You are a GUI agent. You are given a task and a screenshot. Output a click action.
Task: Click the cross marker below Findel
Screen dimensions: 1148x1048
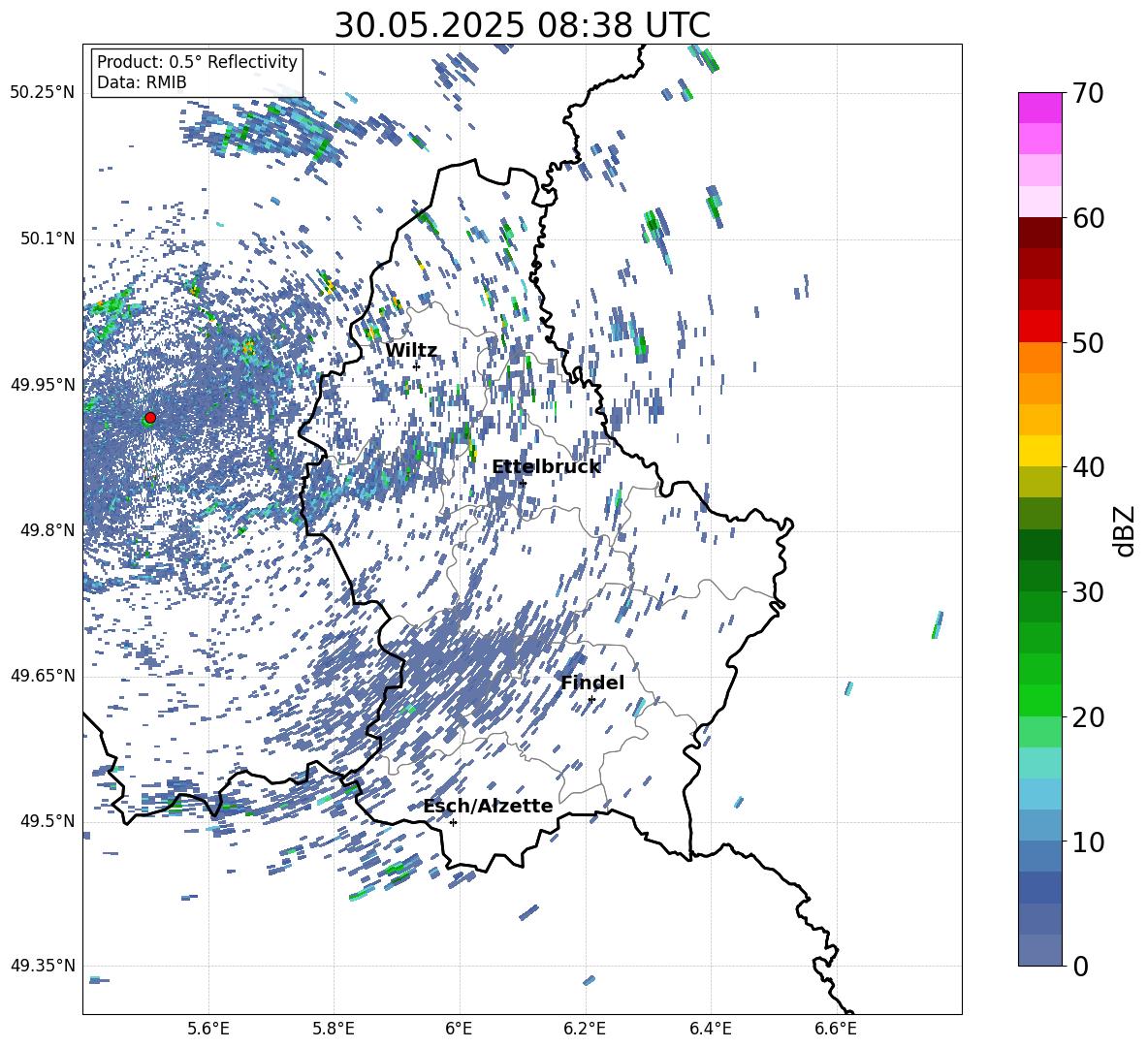pos(591,700)
